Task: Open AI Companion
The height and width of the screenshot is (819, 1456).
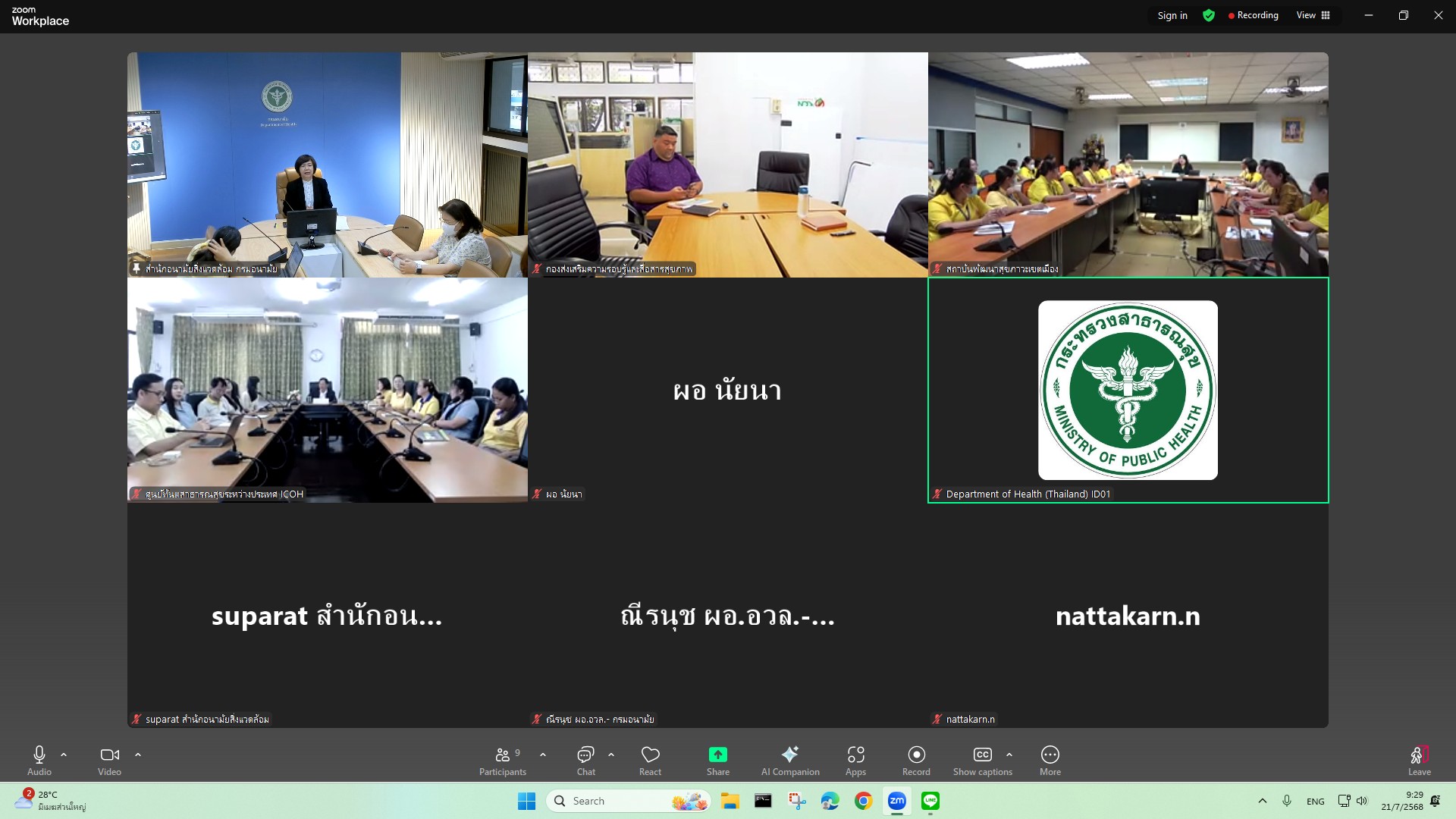Action: 790,761
